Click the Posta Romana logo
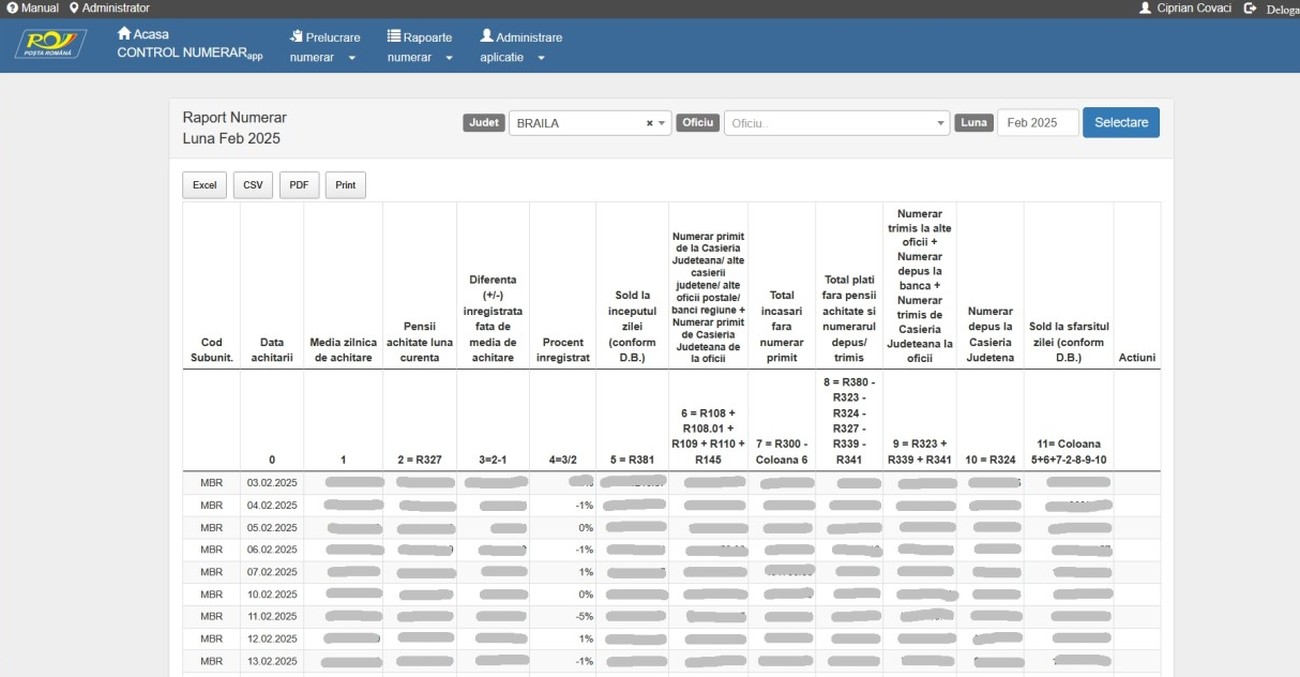The height and width of the screenshot is (677, 1300). click(x=50, y=44)
